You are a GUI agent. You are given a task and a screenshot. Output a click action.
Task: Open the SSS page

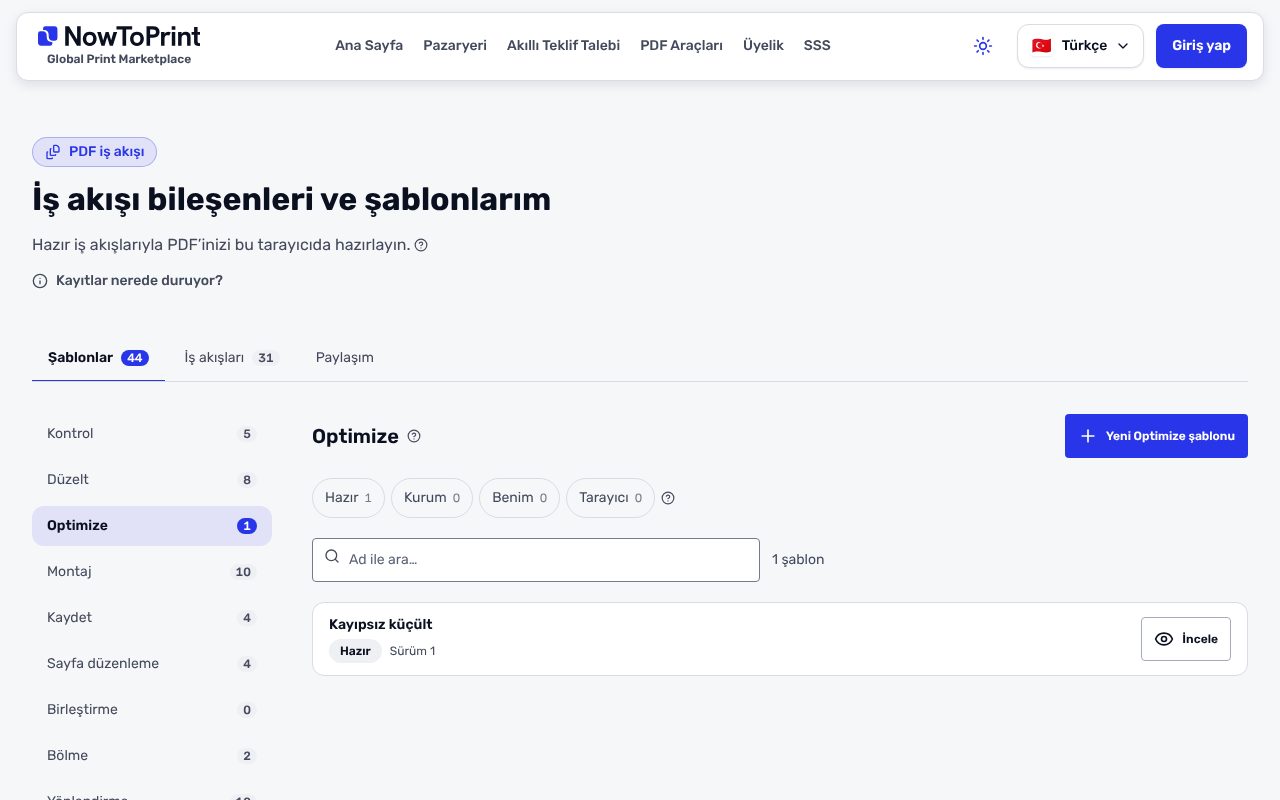[x=817, y=45]
